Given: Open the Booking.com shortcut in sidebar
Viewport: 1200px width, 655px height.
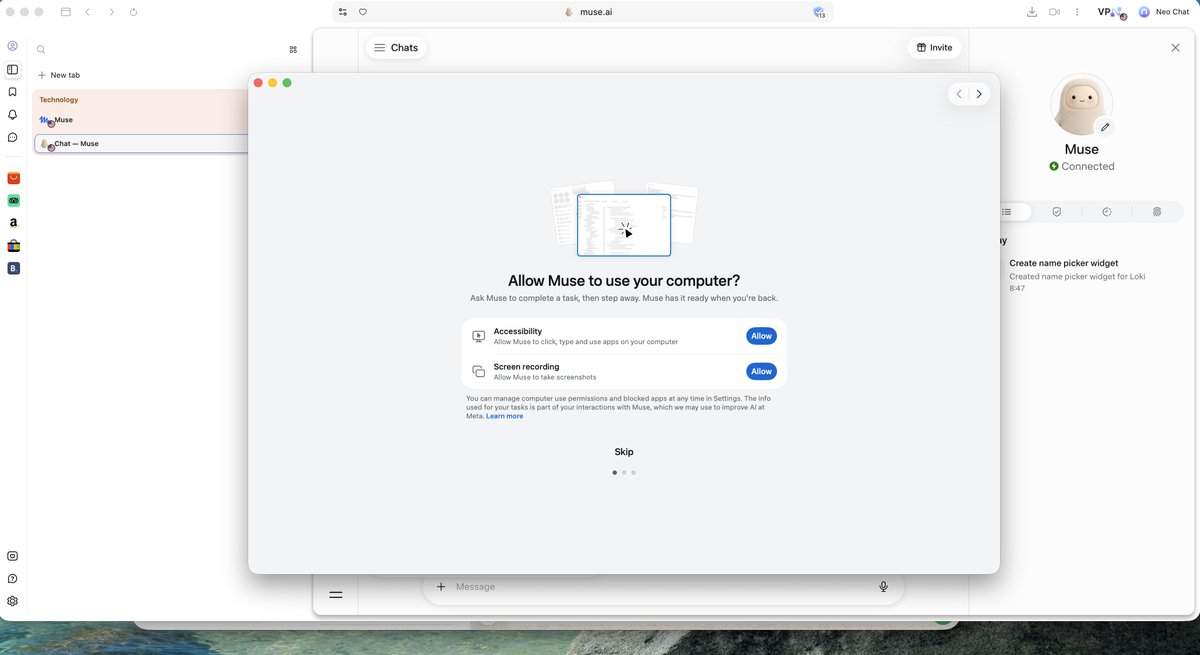Looking at the screenshot, I should (13, 268).
